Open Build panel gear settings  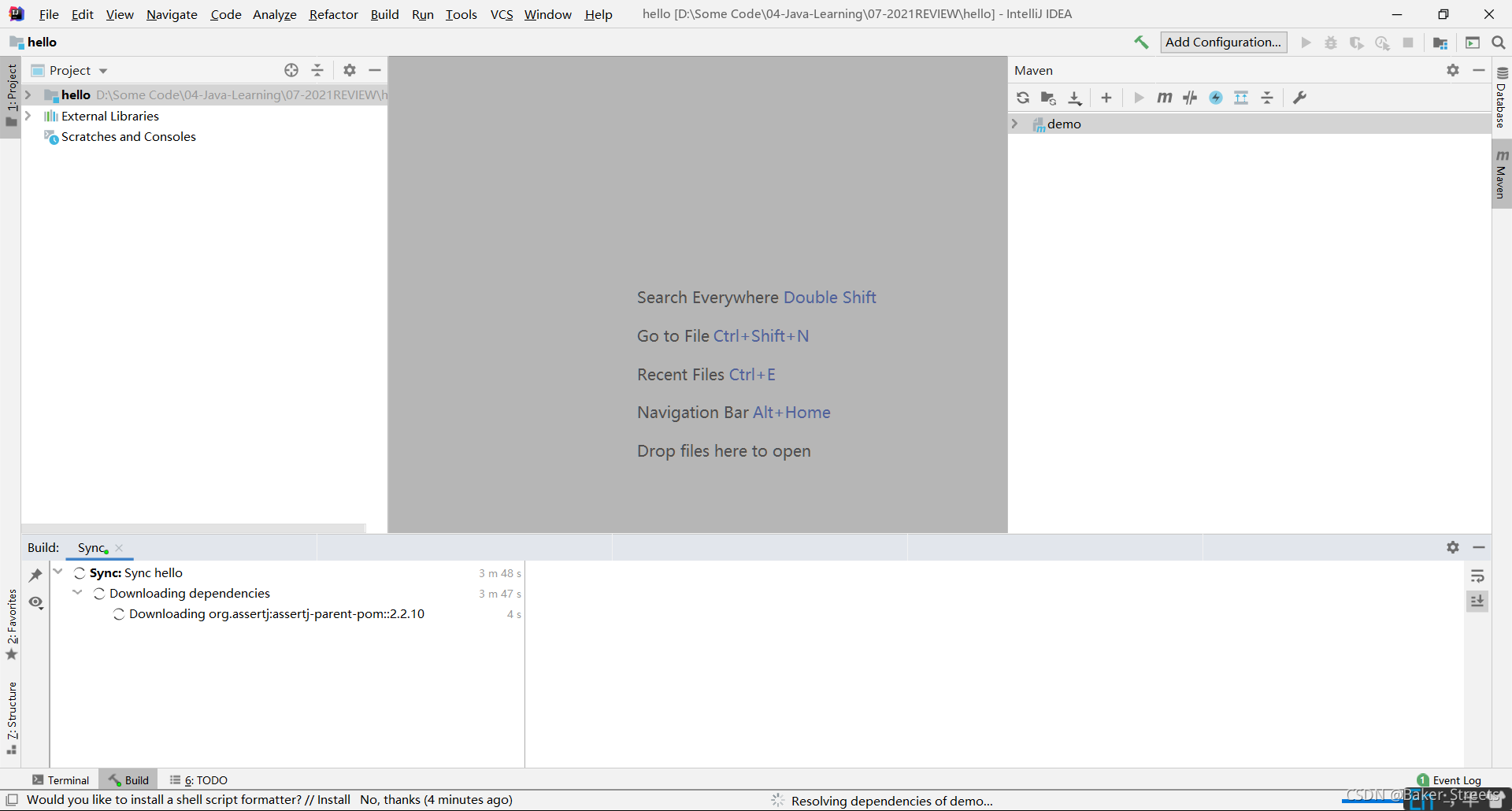1453,547
